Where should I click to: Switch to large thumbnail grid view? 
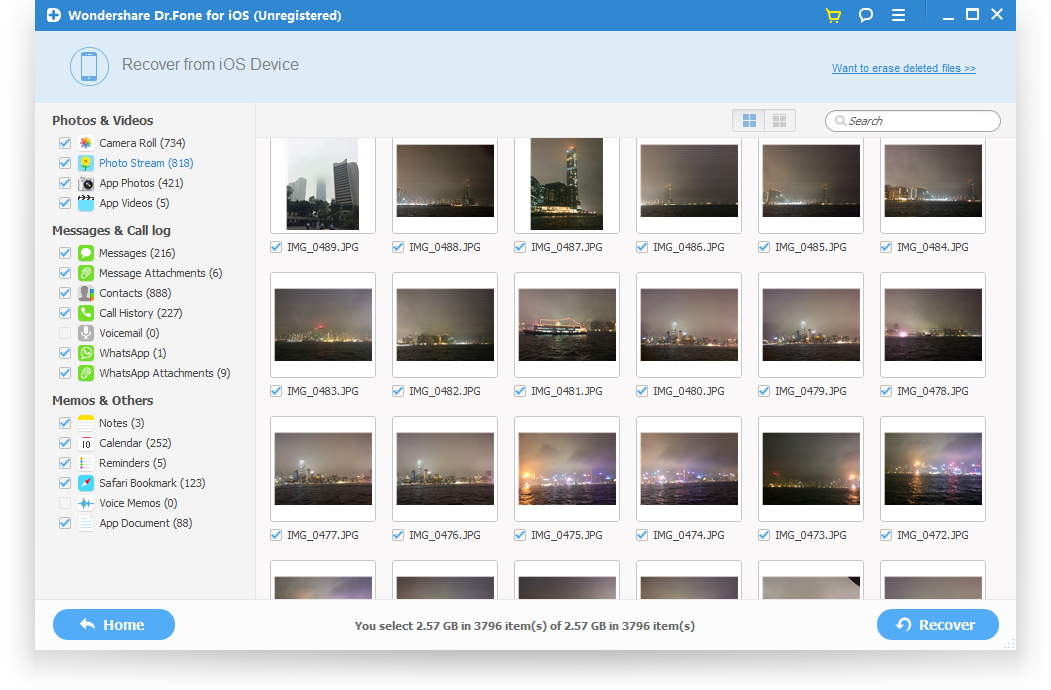pyautogui.click(x=748, y=121)
